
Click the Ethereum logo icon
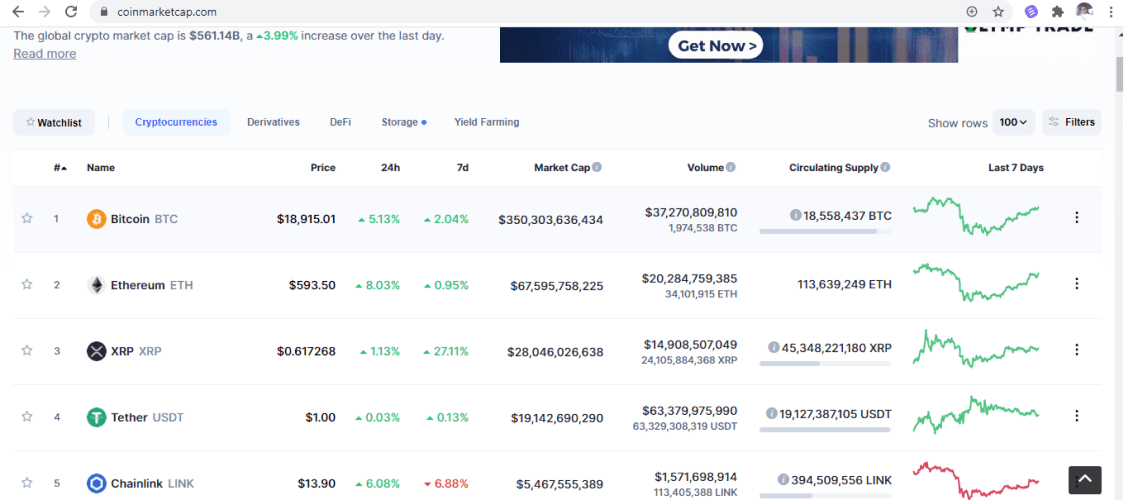(96, 285)
